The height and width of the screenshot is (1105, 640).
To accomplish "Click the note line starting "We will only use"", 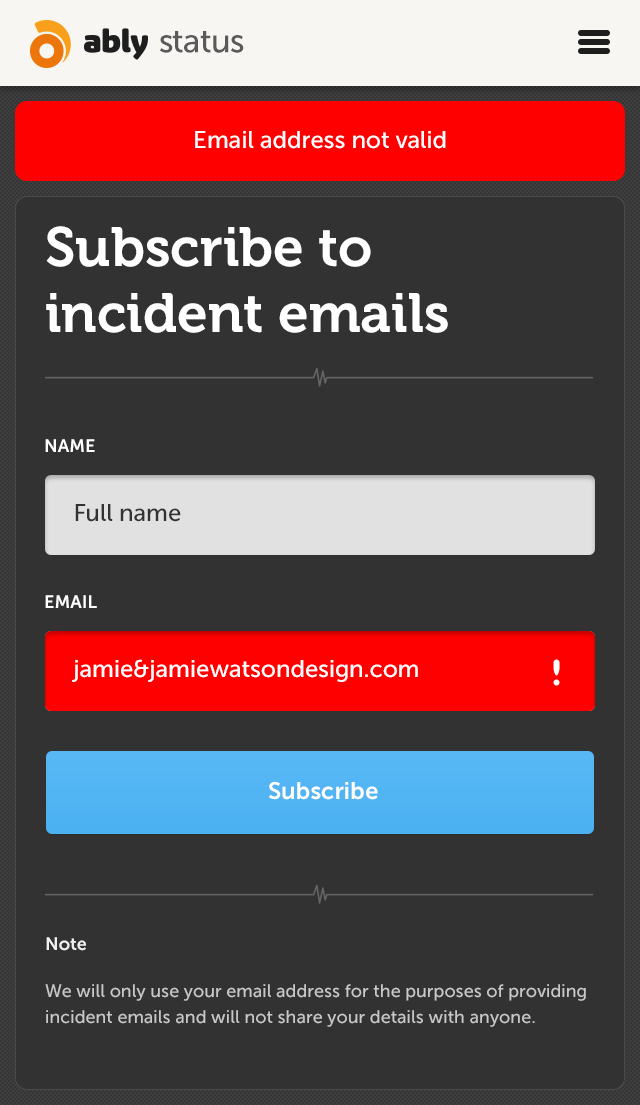I will click(316, 991).
